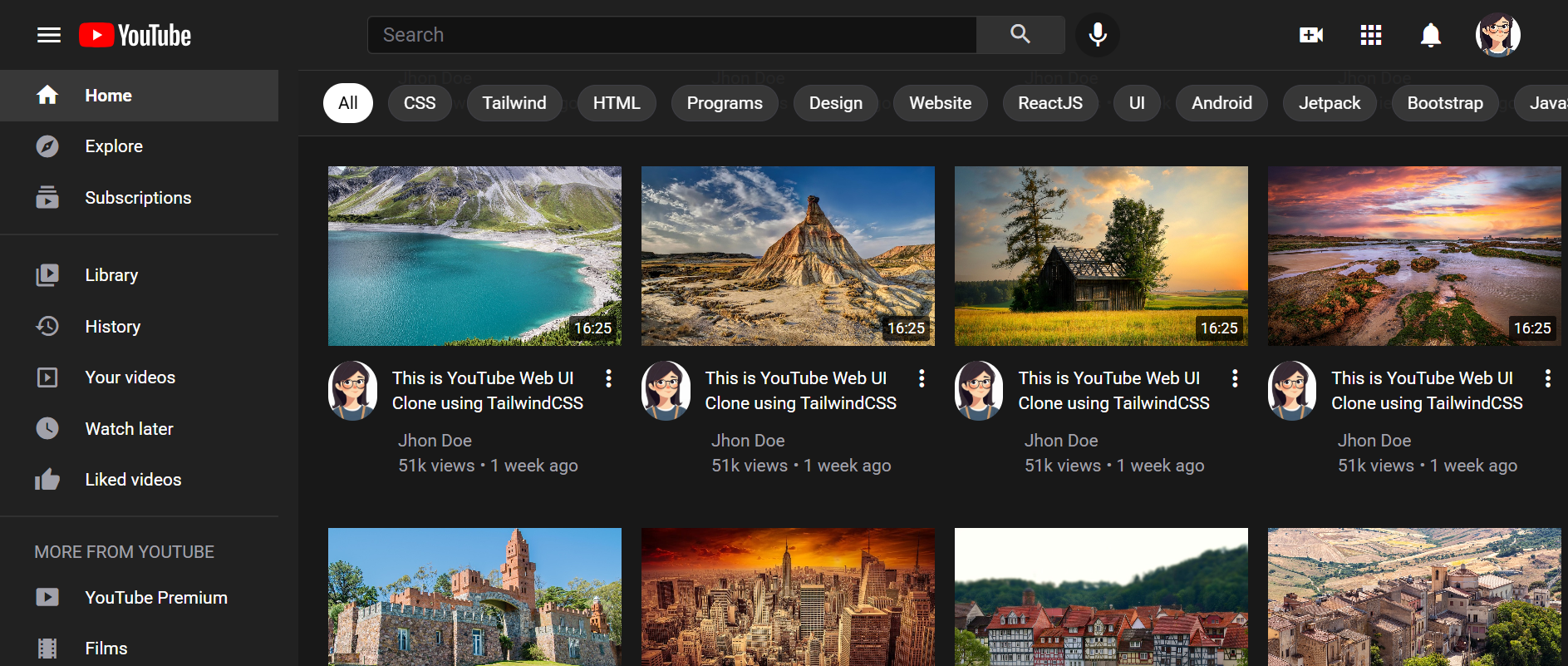
Task: Open Your videos in the sidebar
Action: coord(139,377)
